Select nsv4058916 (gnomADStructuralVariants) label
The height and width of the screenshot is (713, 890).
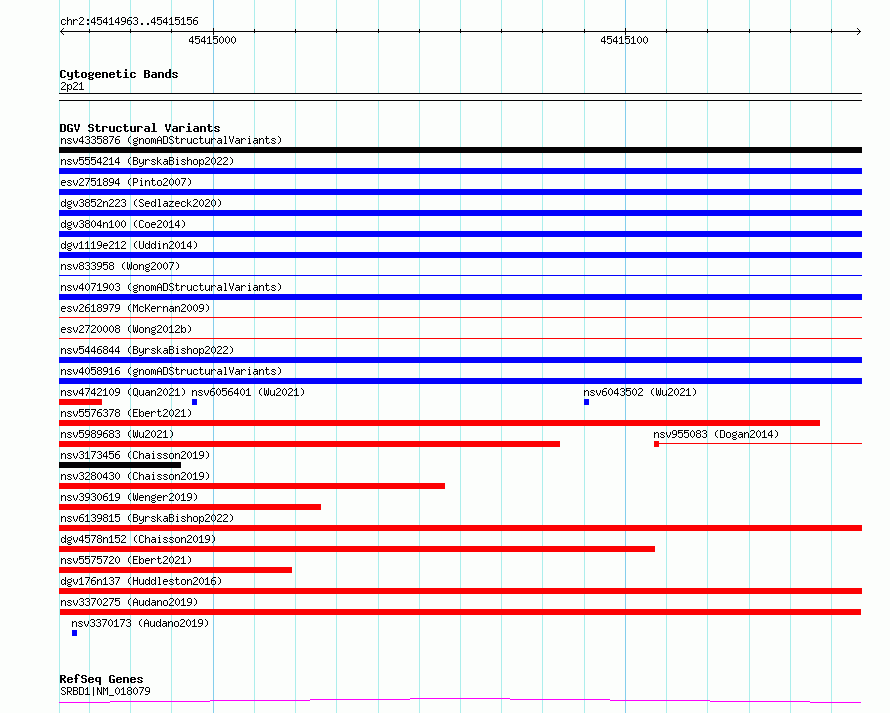point(171,371)
